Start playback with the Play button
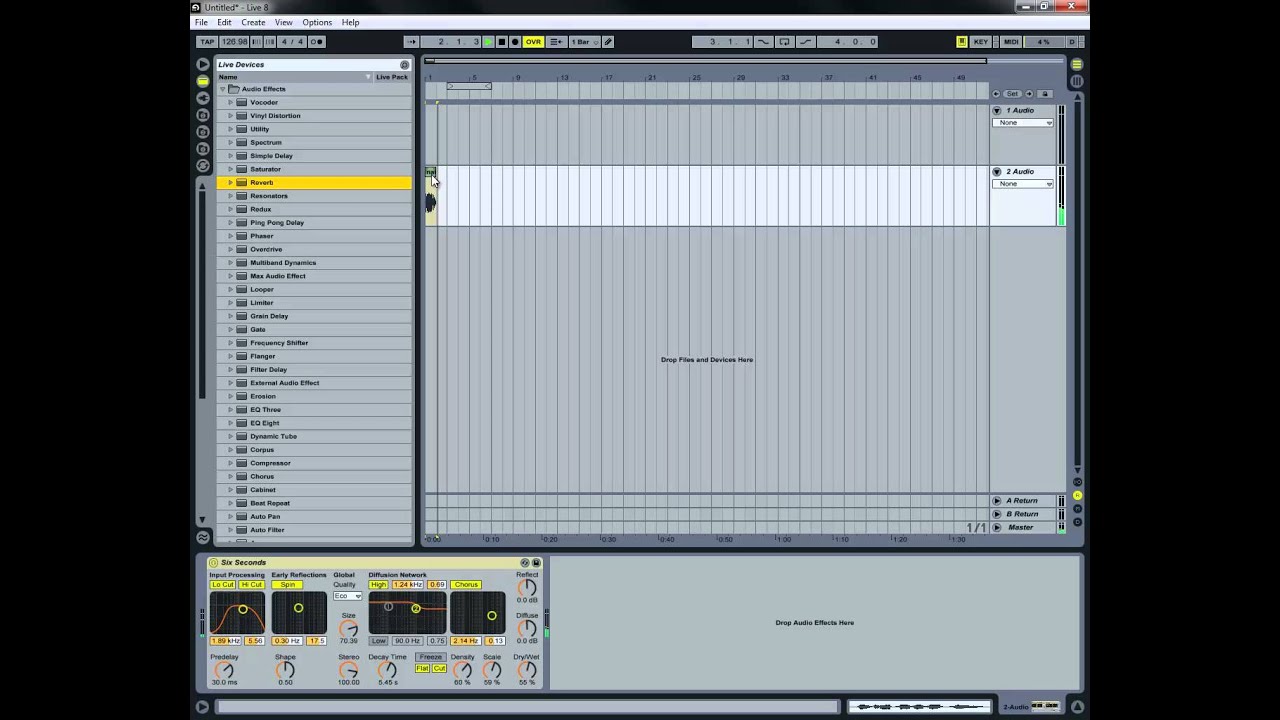Image resolution: width=1280 pixels, height=720 pixels. click(488, 42)
